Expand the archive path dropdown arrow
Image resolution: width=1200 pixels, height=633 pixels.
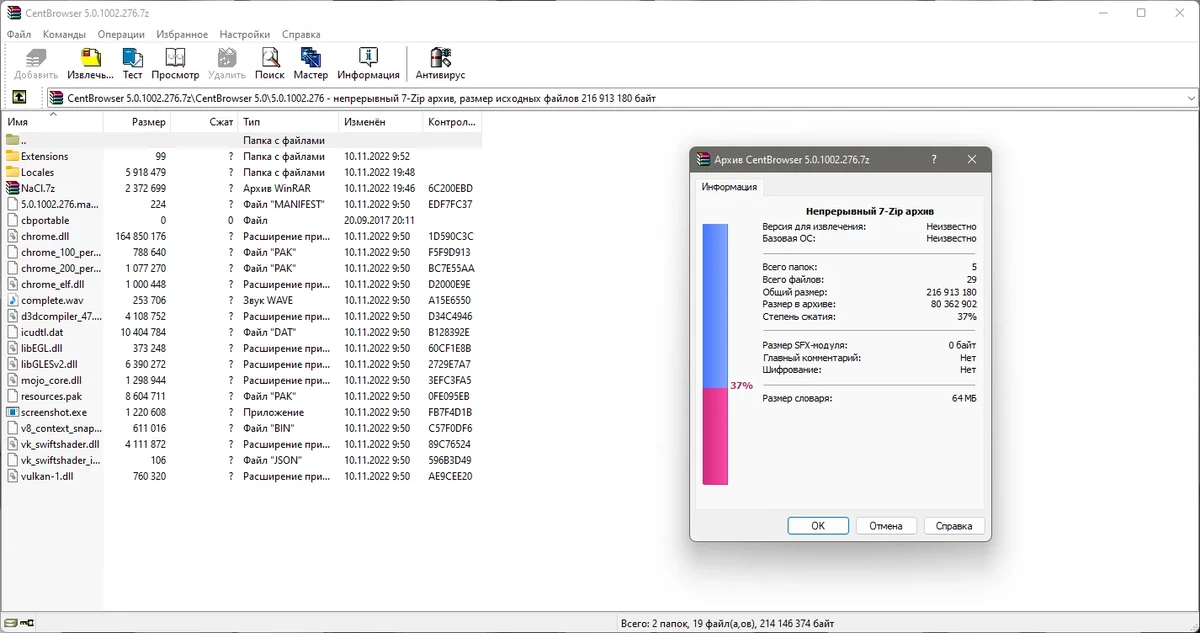tap(1190, 98)
